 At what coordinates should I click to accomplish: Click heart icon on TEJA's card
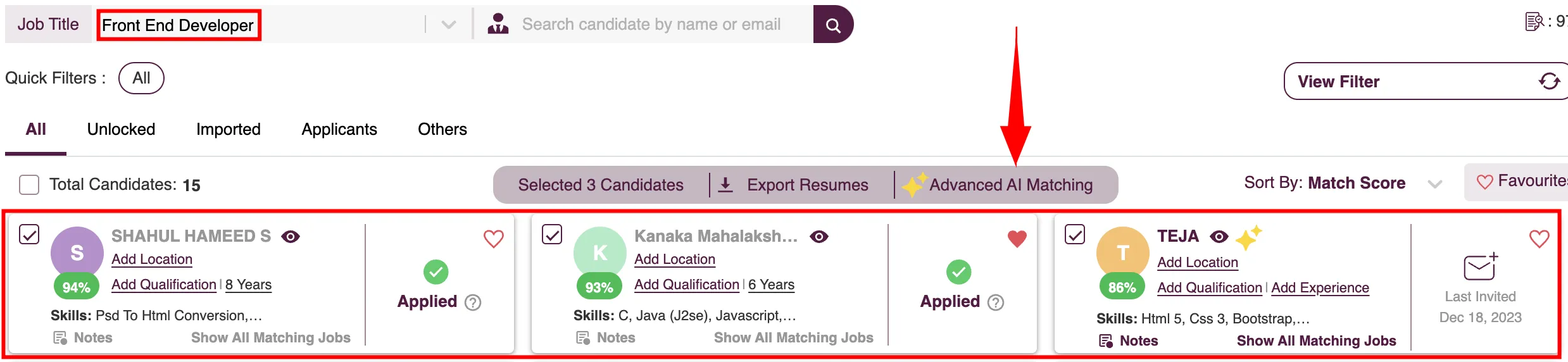pos(1539,239)
